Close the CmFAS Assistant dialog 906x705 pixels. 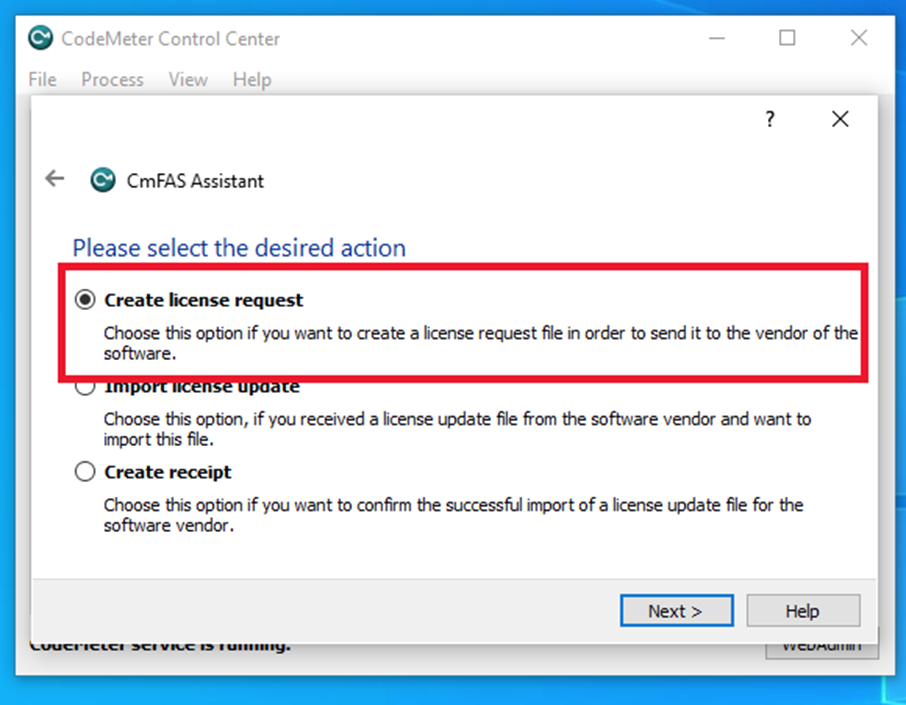point(840,119)
